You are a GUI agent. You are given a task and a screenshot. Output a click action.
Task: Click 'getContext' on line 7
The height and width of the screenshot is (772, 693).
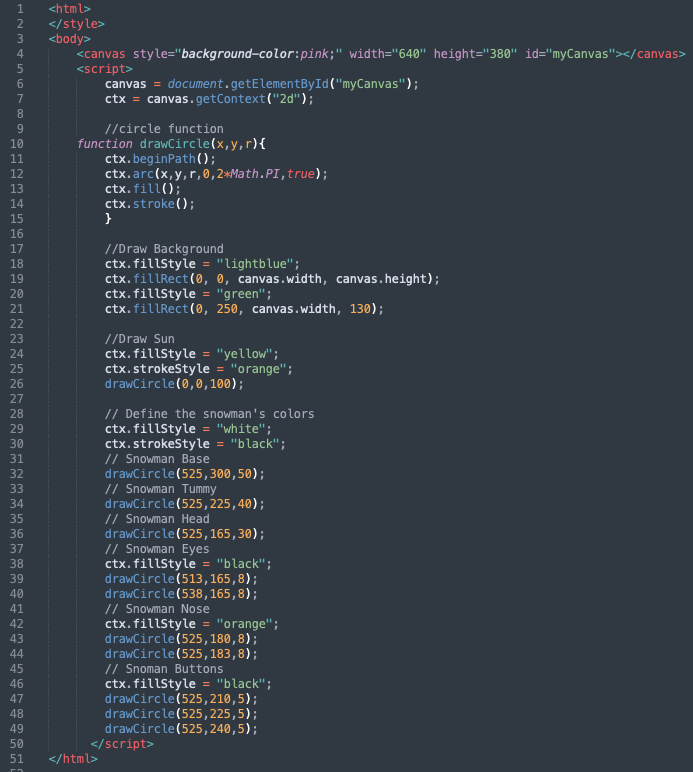231,99
